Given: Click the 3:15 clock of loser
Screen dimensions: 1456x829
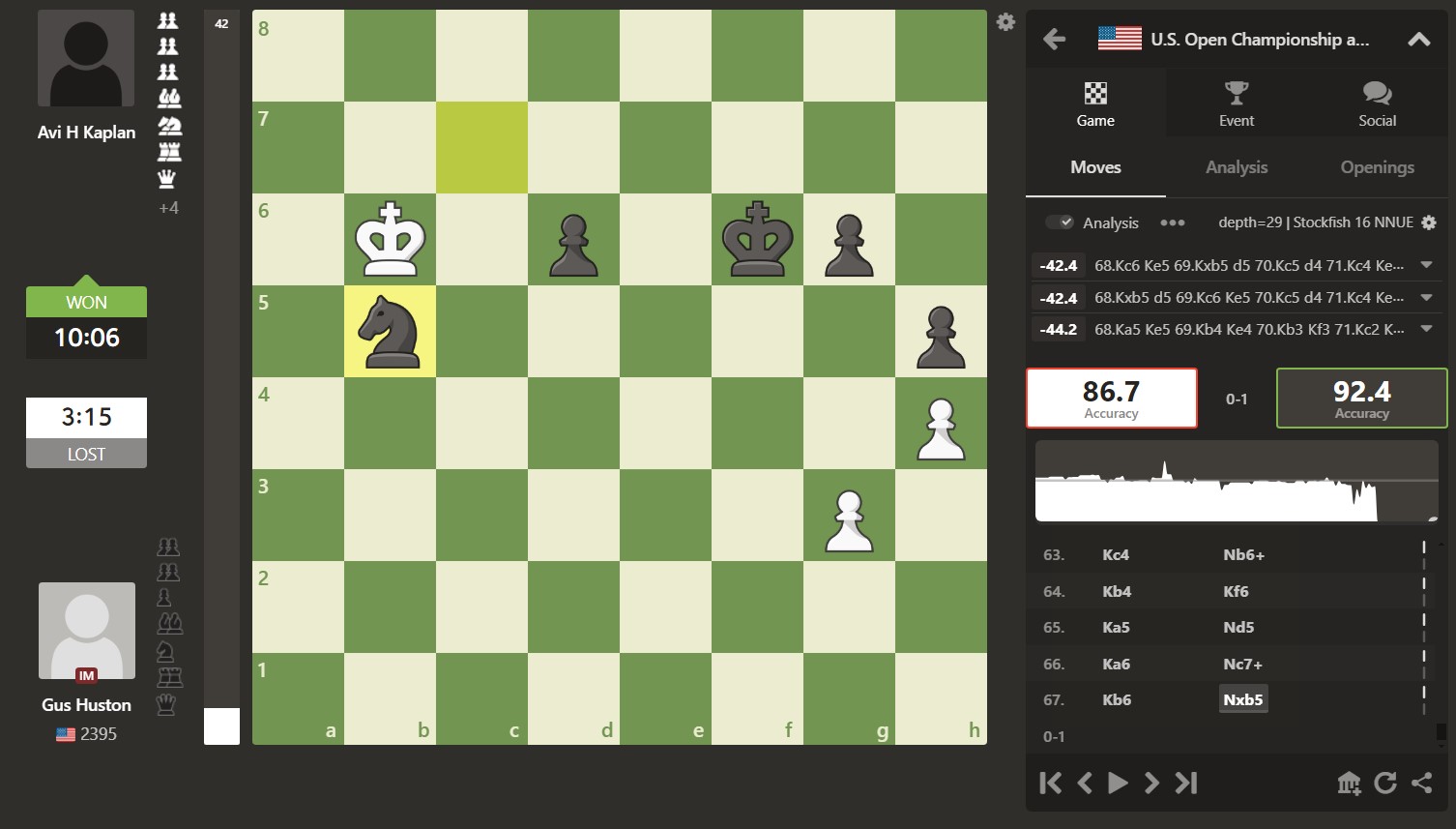Looking at the screenshot, I should point(87,417).
